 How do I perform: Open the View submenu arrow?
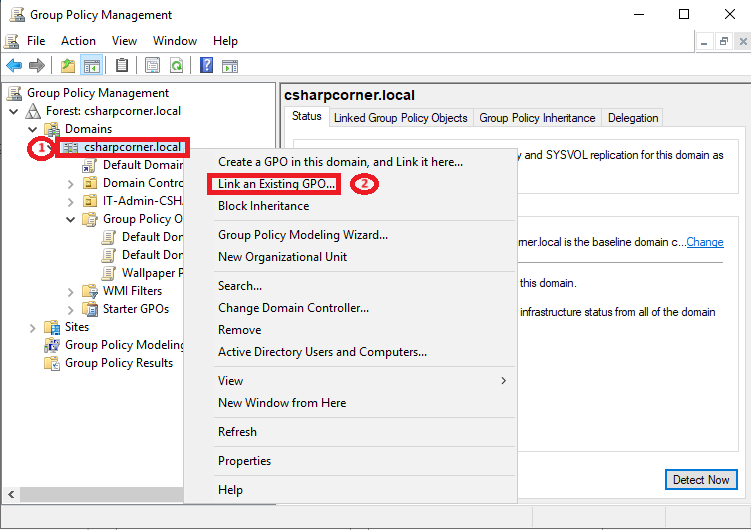(x=503, y=381)
